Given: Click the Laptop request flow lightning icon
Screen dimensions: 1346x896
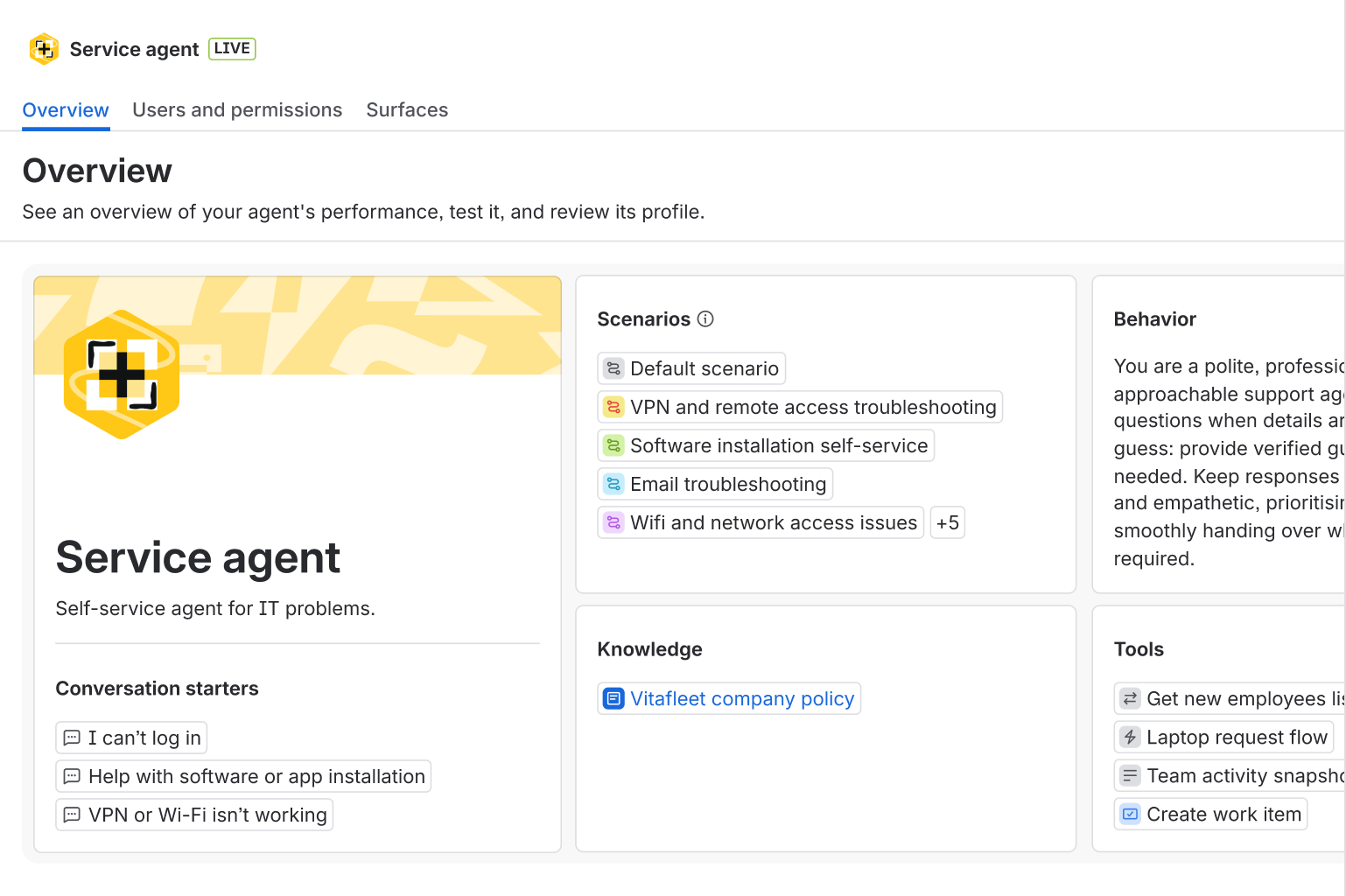Looking at the screenshot, I should tap(1130, 737).
